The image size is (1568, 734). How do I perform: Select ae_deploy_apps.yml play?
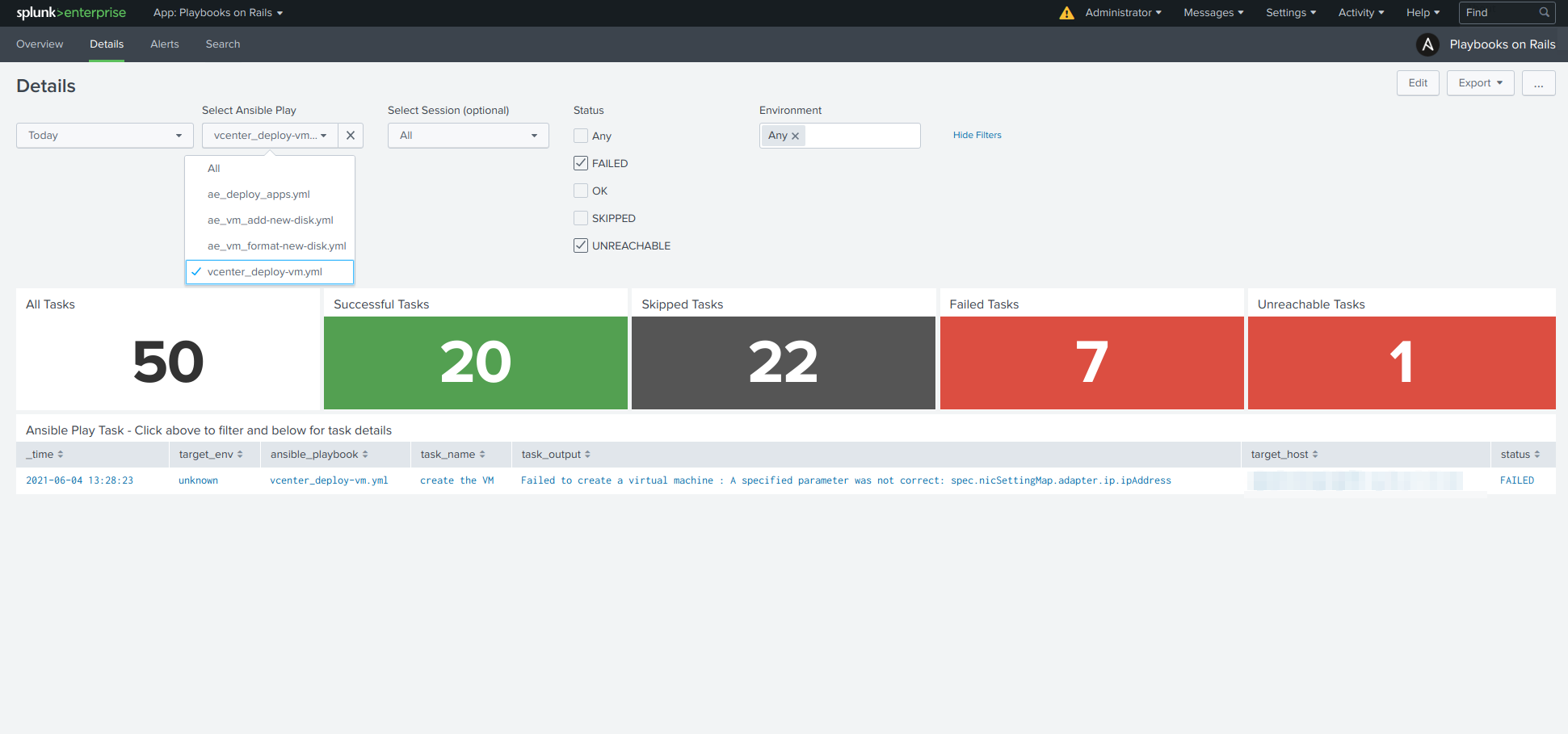click(x=270, y=195)
